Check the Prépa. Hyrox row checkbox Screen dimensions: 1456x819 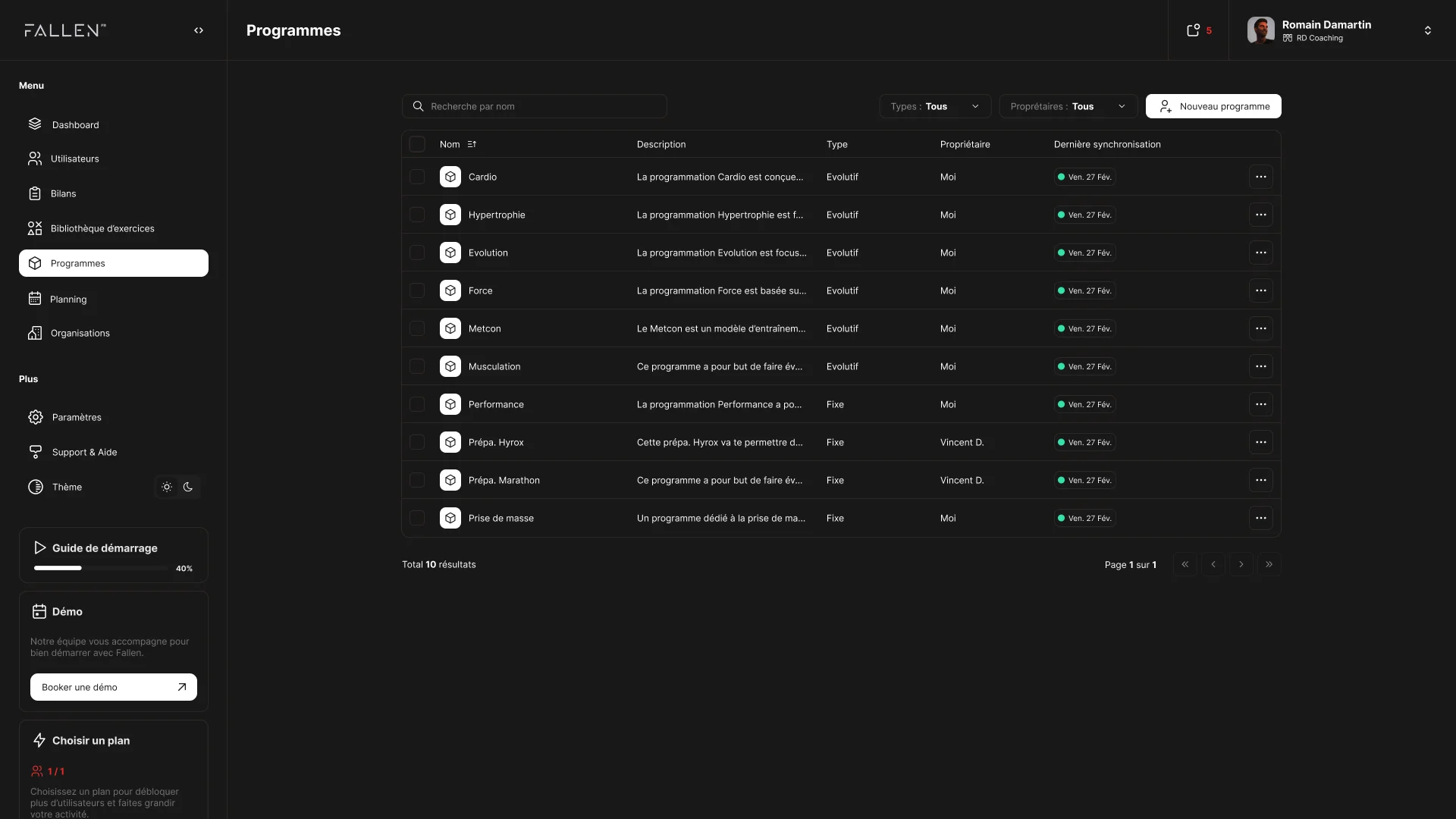click(417, 442)
